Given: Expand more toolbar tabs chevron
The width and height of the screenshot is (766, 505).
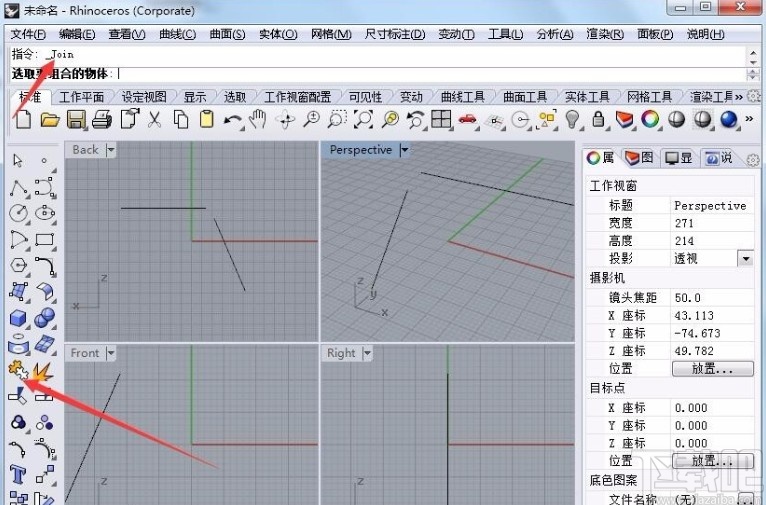Looking at the screenshot, I should [739, 97].
